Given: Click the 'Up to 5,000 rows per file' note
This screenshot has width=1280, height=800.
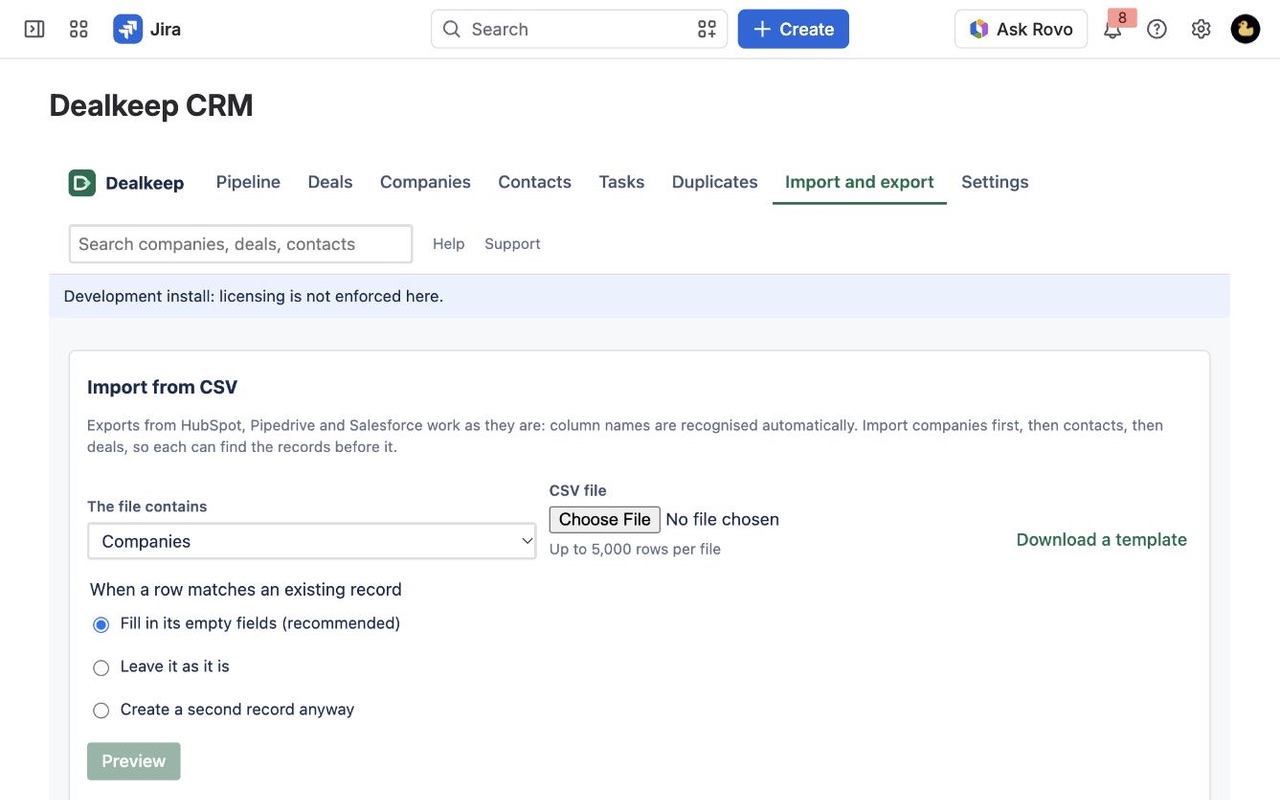Looking at the screenshot, I should [x=635, y=549].
